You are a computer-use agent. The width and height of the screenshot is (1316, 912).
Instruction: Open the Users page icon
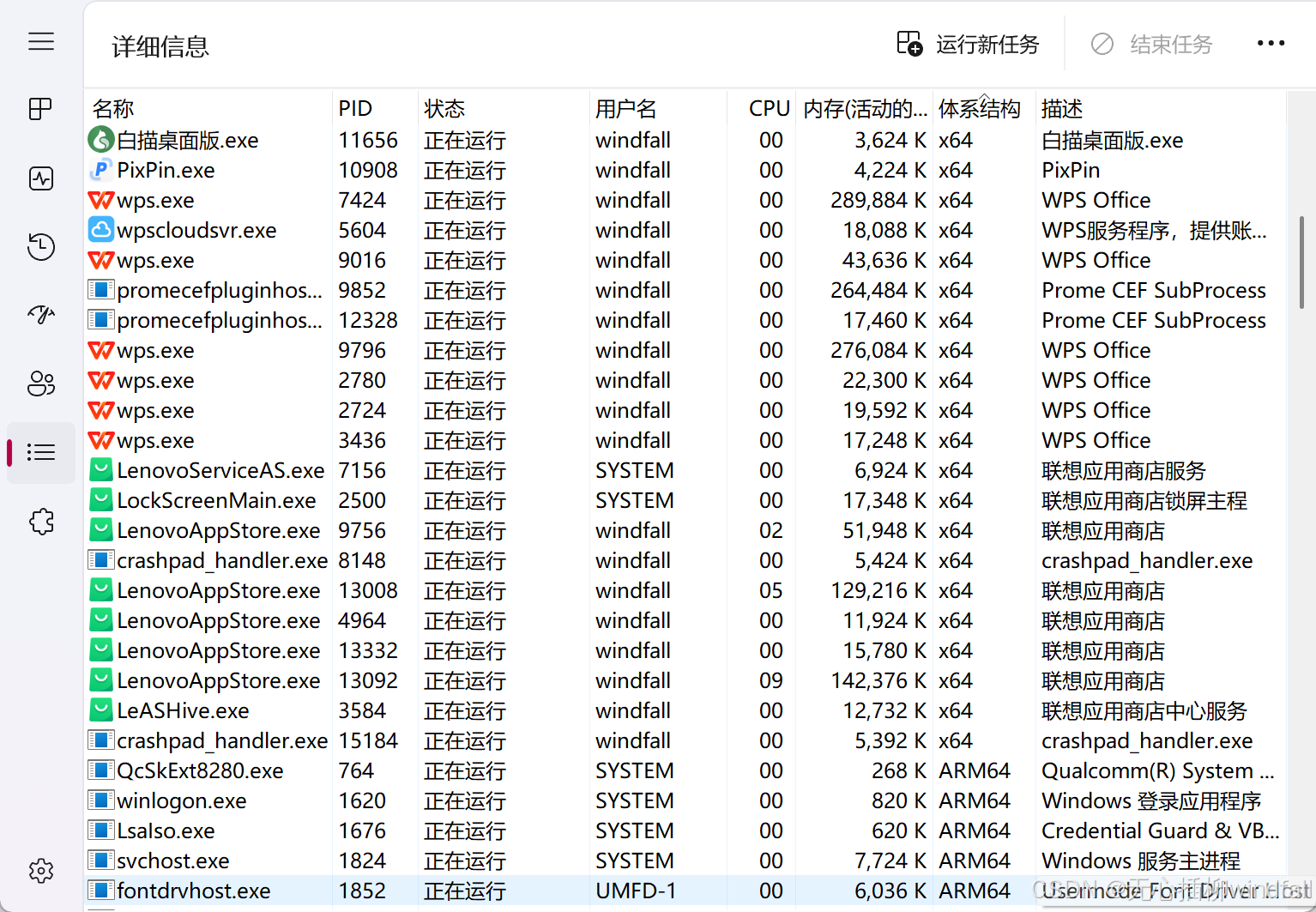(x=40, y=384)
